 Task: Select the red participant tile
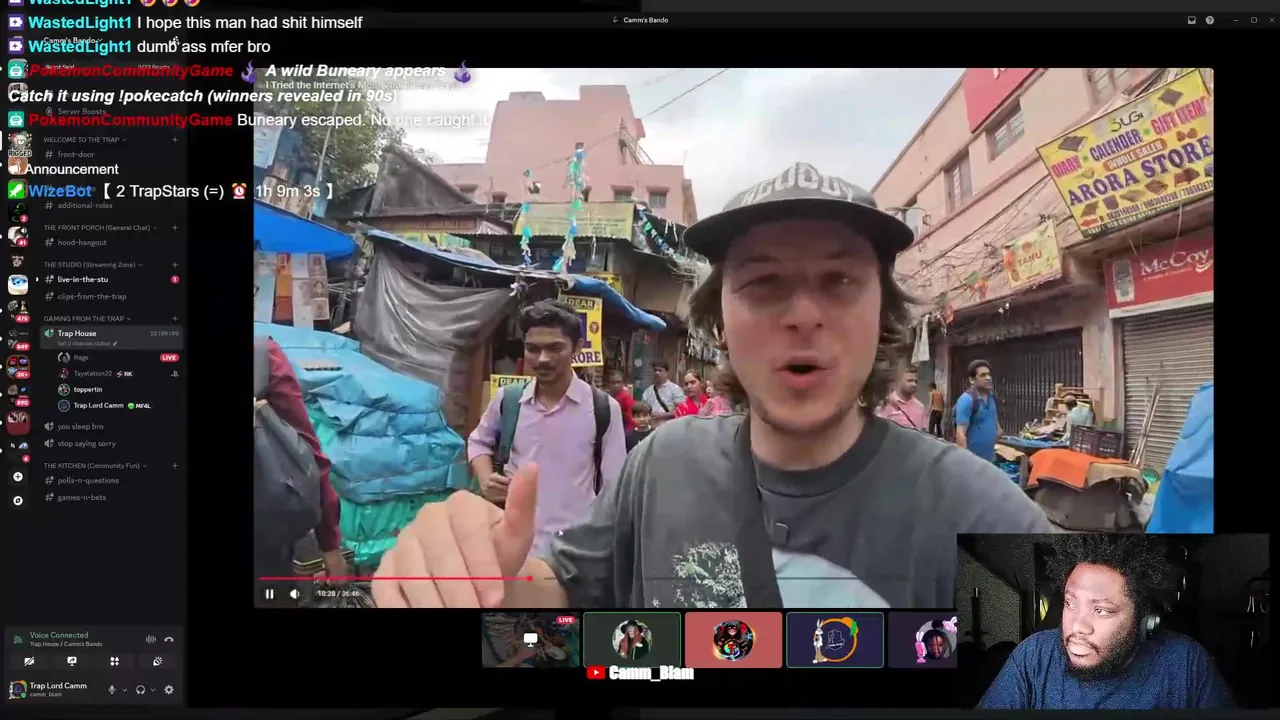(733, 640)
